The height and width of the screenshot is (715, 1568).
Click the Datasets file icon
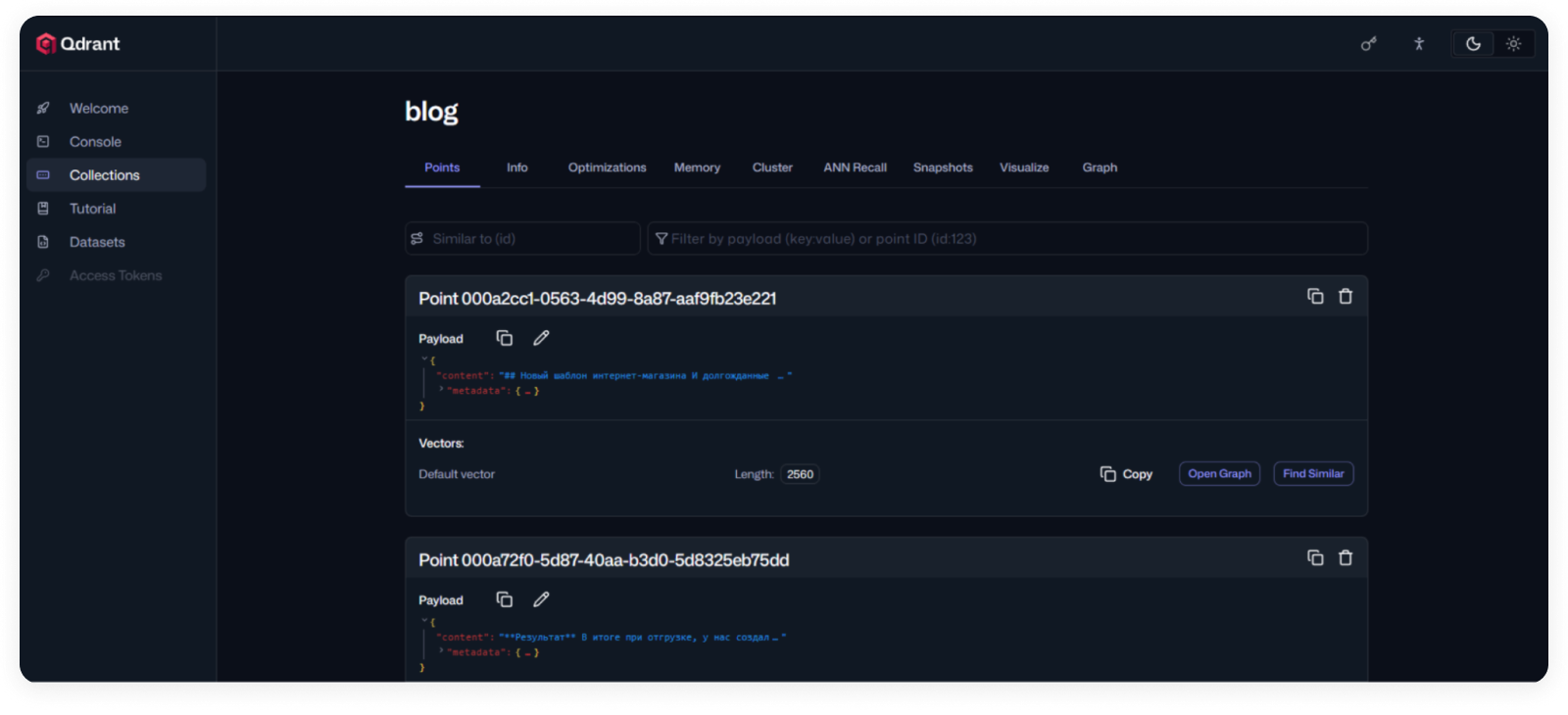43,241
